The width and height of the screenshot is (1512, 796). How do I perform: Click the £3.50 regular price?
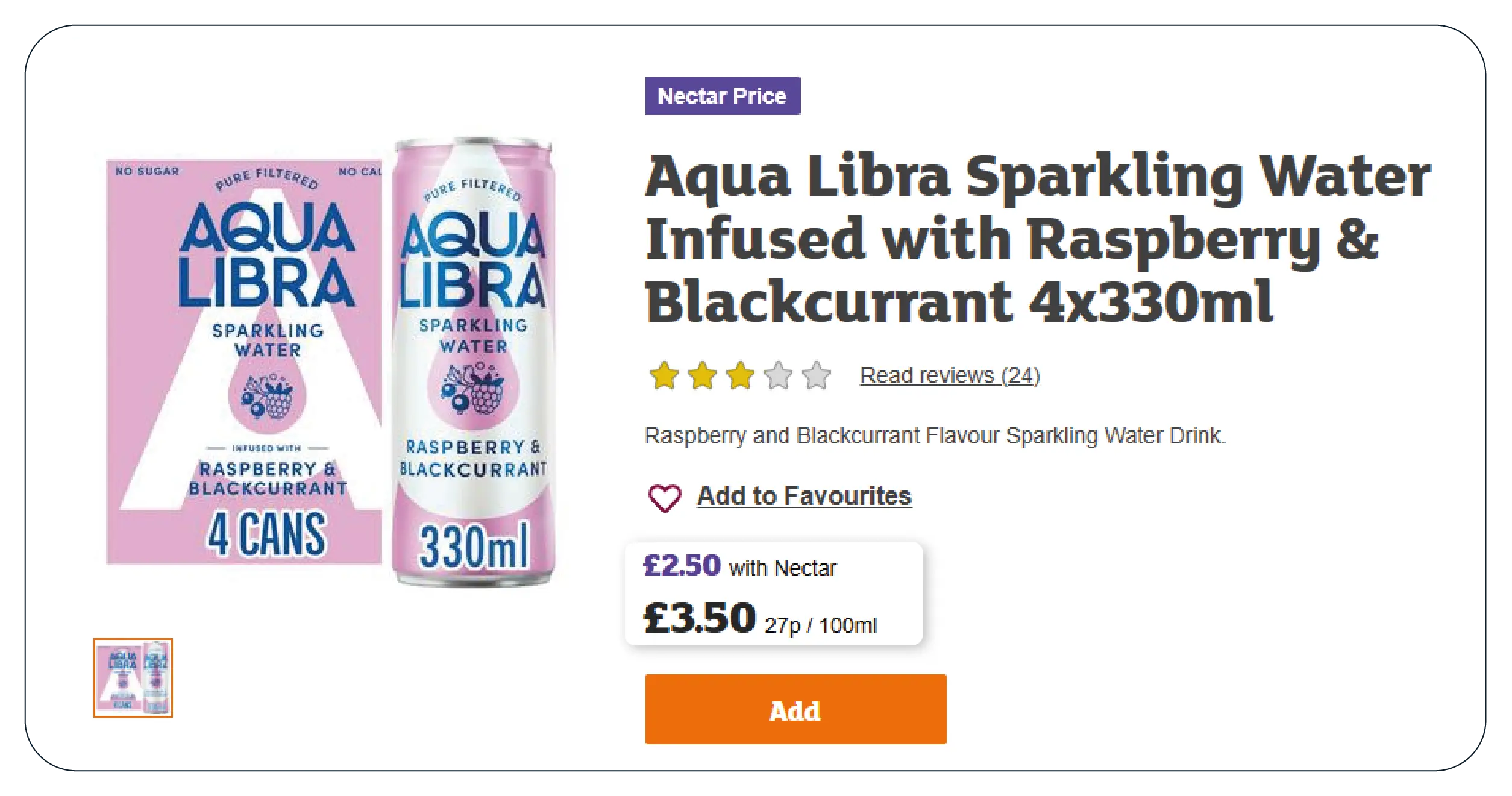[x=699, y=618]
